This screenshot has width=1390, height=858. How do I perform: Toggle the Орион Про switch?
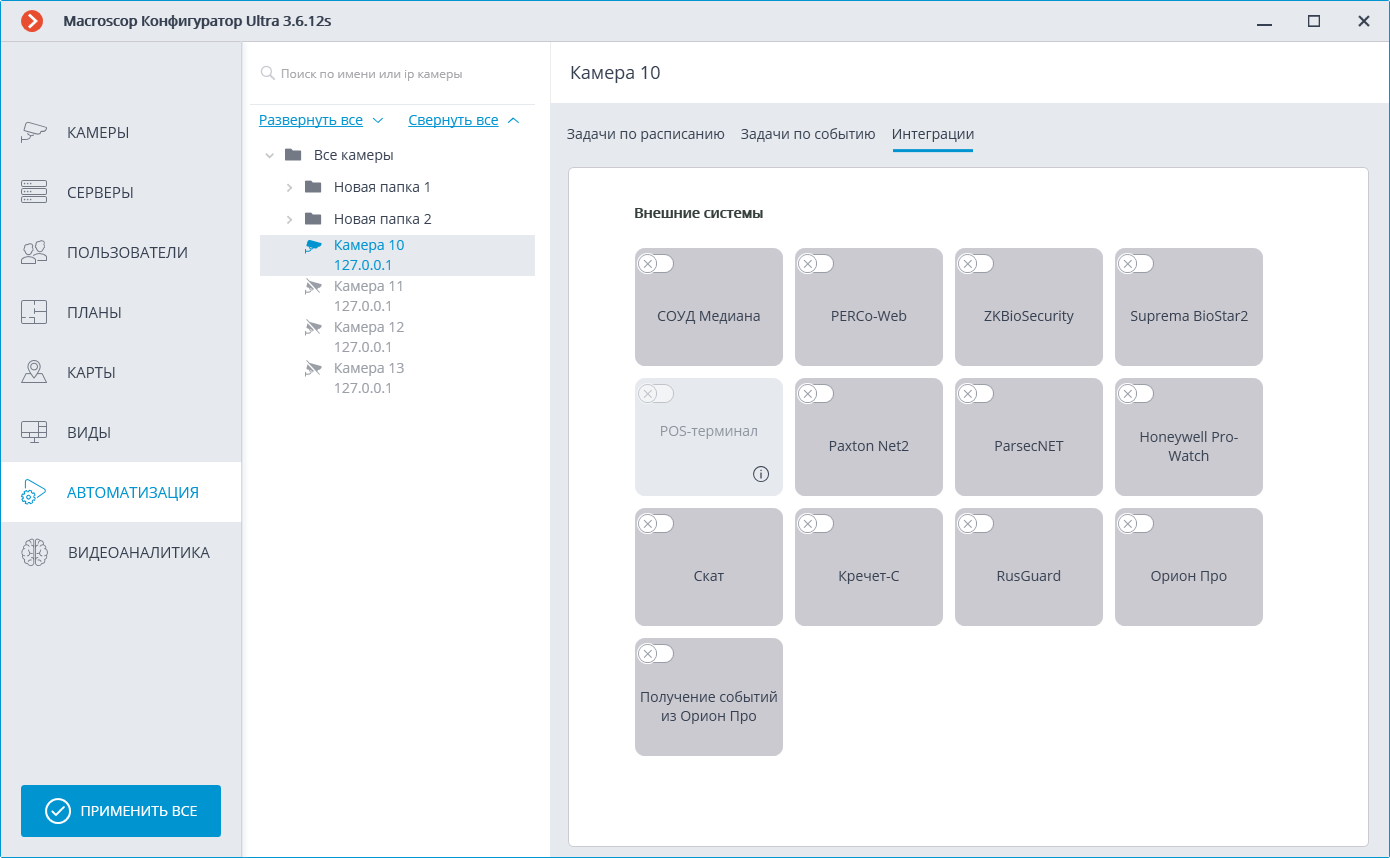tap(1136, 524)
